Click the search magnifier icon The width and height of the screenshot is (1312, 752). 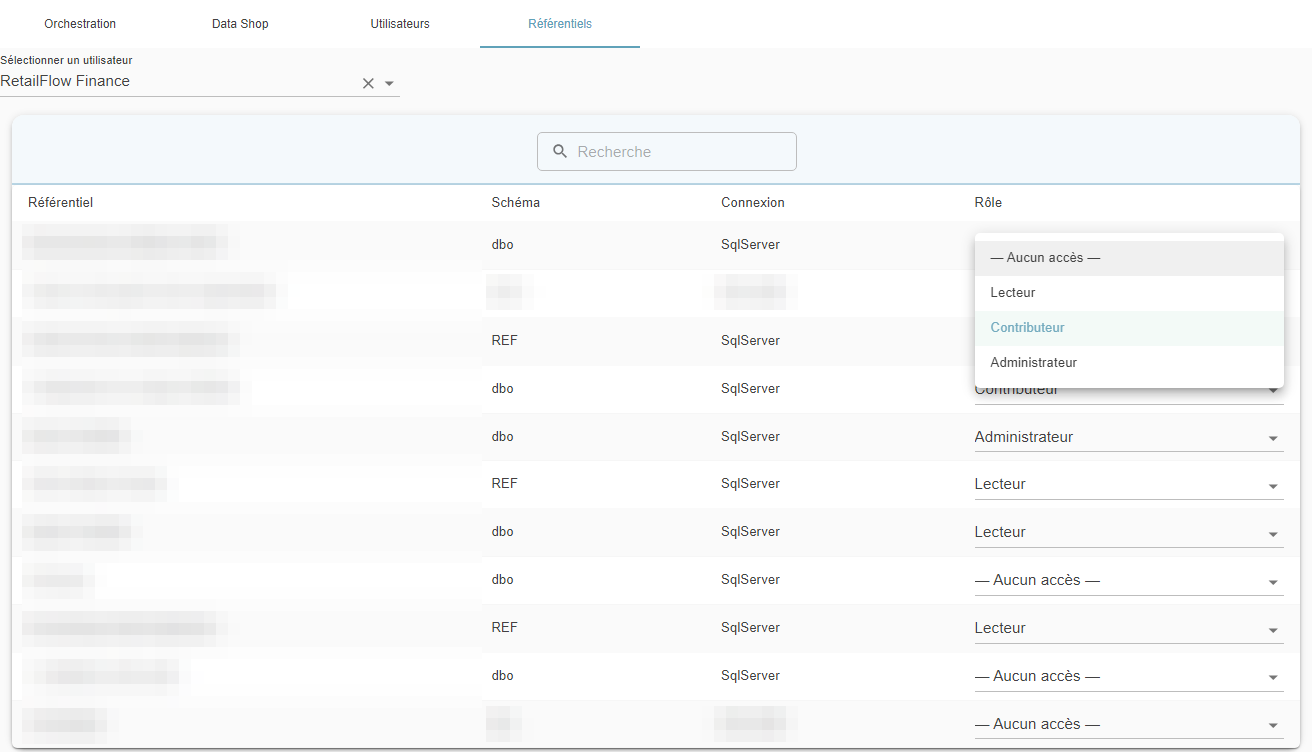[x=560, y=151]
